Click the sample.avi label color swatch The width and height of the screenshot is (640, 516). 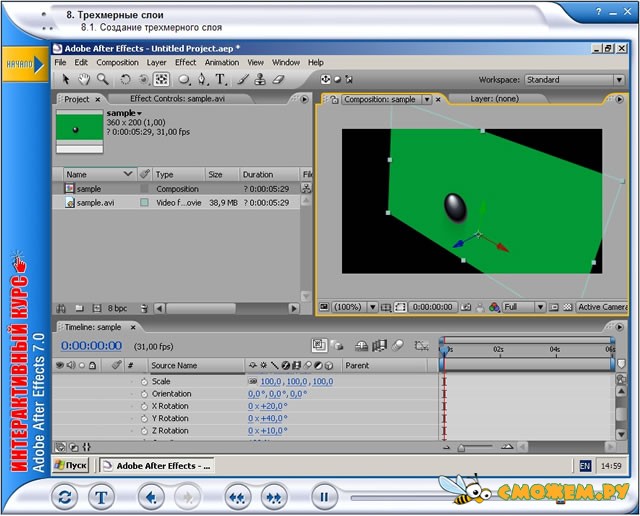(144, 202)
